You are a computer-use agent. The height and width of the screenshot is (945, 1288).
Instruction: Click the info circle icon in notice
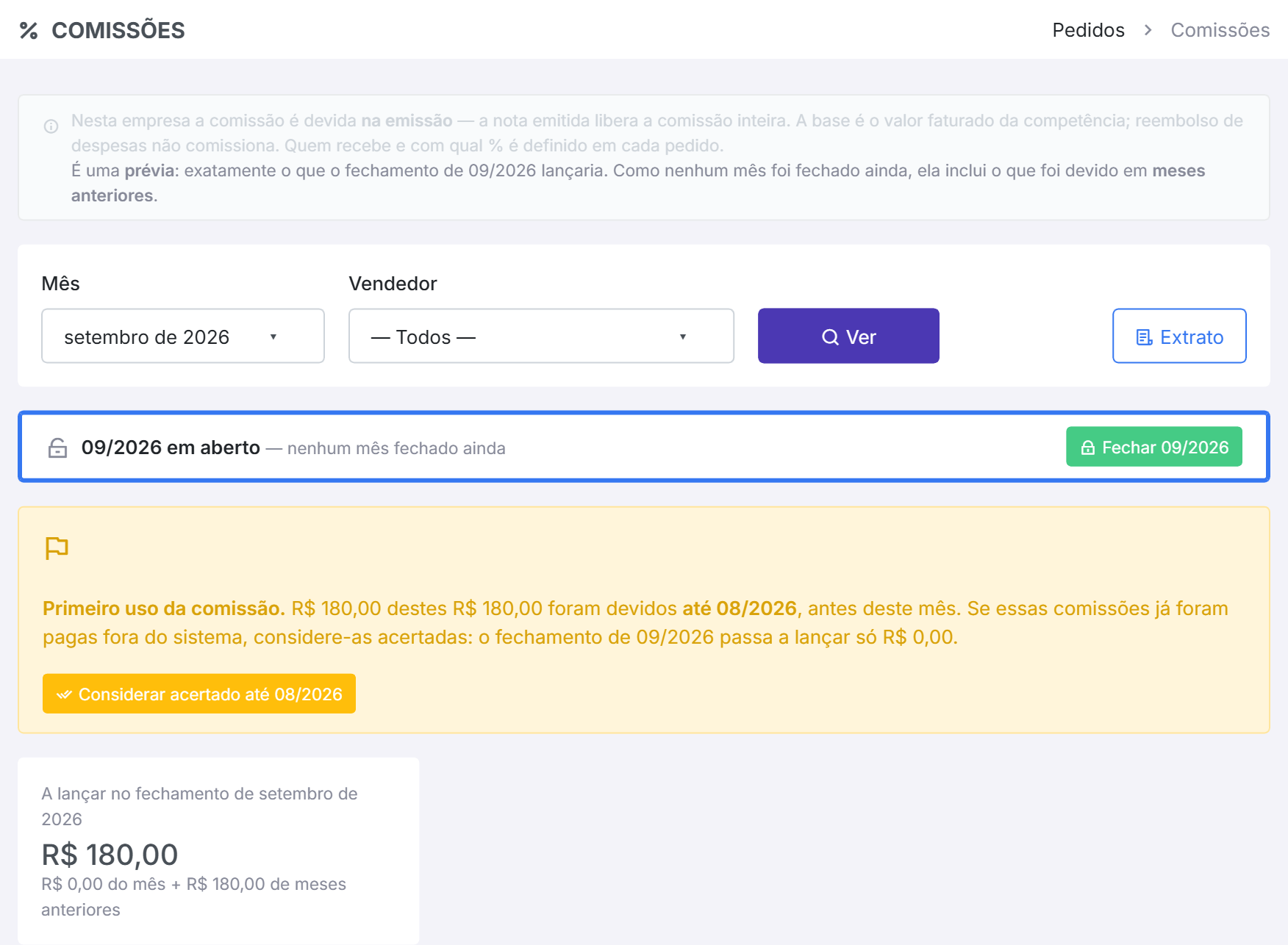pyautogui.click(x=51, y=126)
